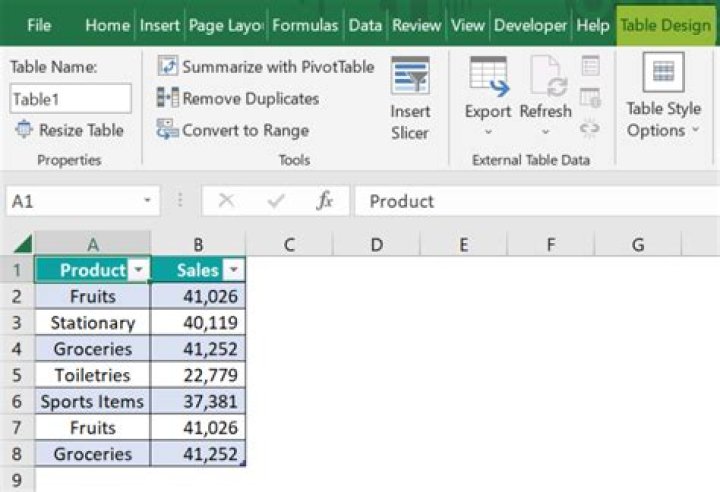The image size is (720, 492).
Task: Switch to the Home tab
Action: [x=107, y=25]
